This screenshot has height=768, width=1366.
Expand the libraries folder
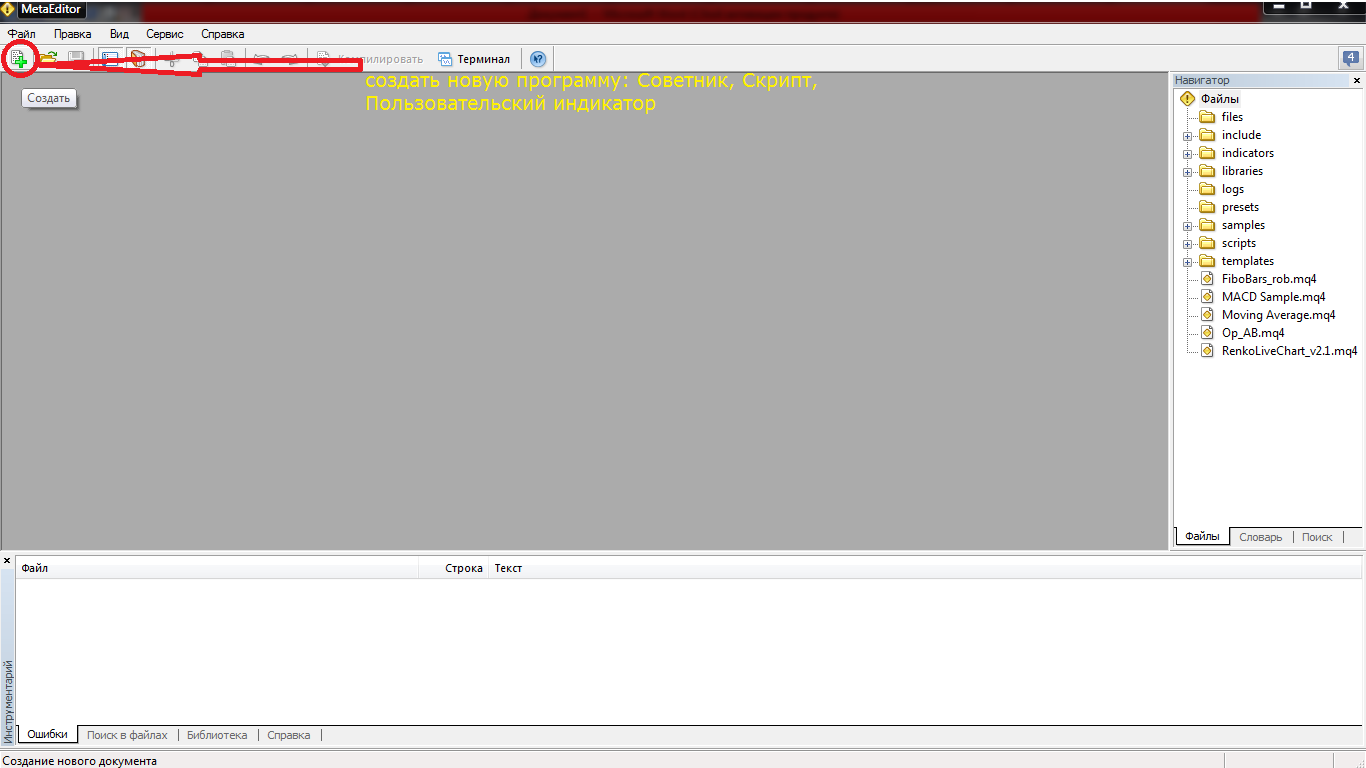pos(1188,172)
